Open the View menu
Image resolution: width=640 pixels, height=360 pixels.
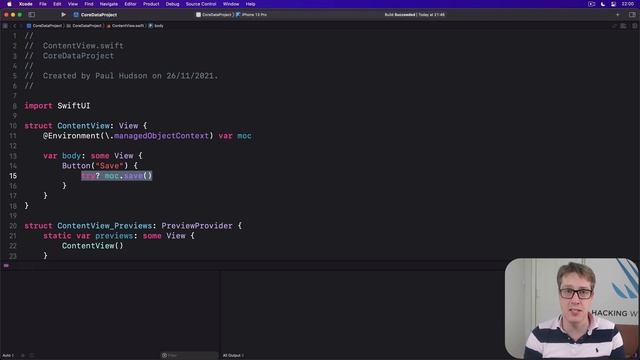73,4
